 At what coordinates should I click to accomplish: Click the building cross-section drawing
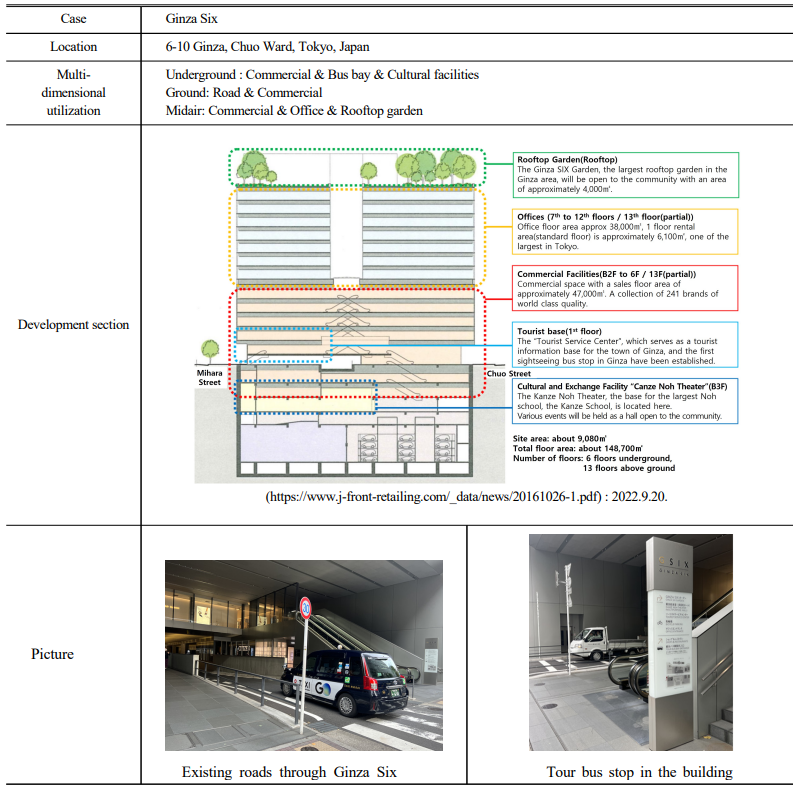click(350, 316)
